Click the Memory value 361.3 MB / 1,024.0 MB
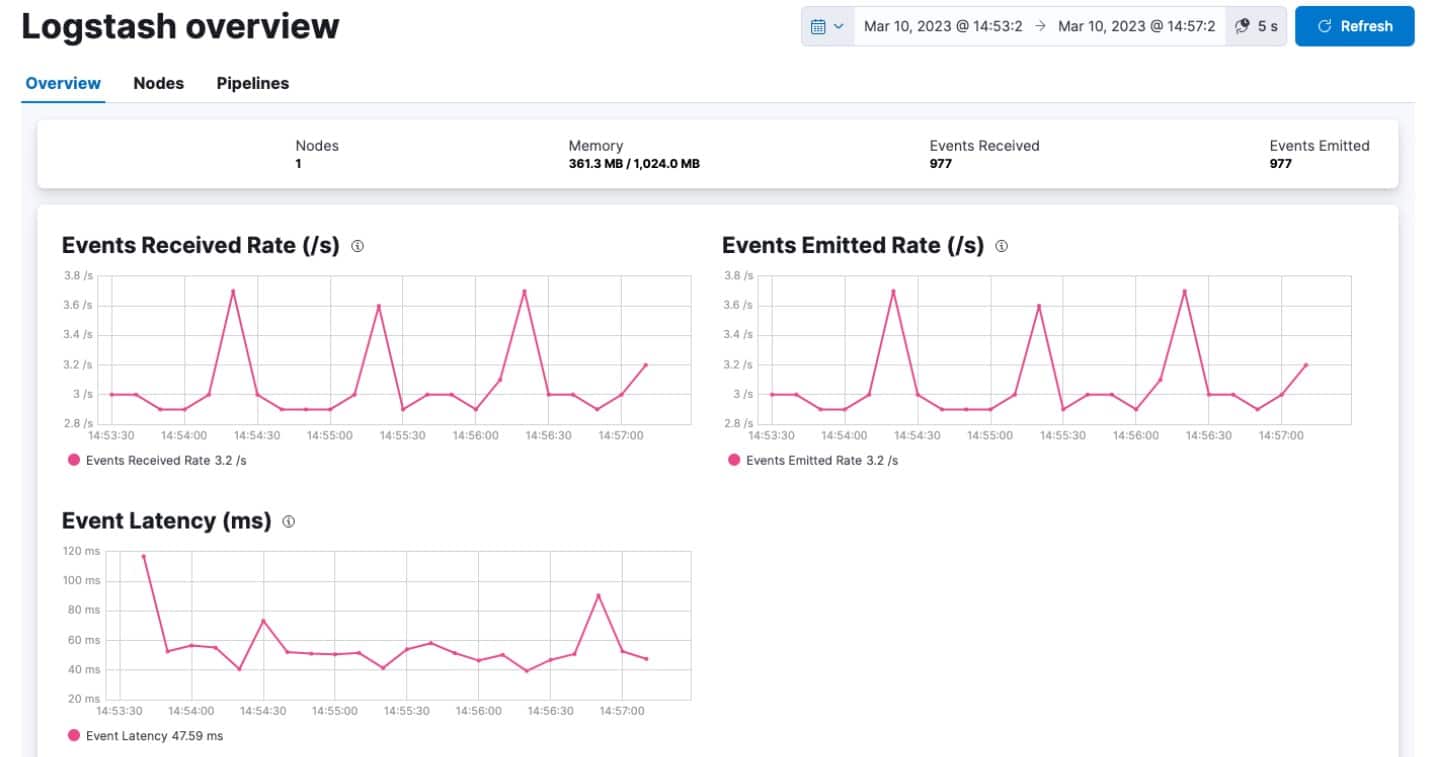The image size is (1432, 757). [634, 164]
